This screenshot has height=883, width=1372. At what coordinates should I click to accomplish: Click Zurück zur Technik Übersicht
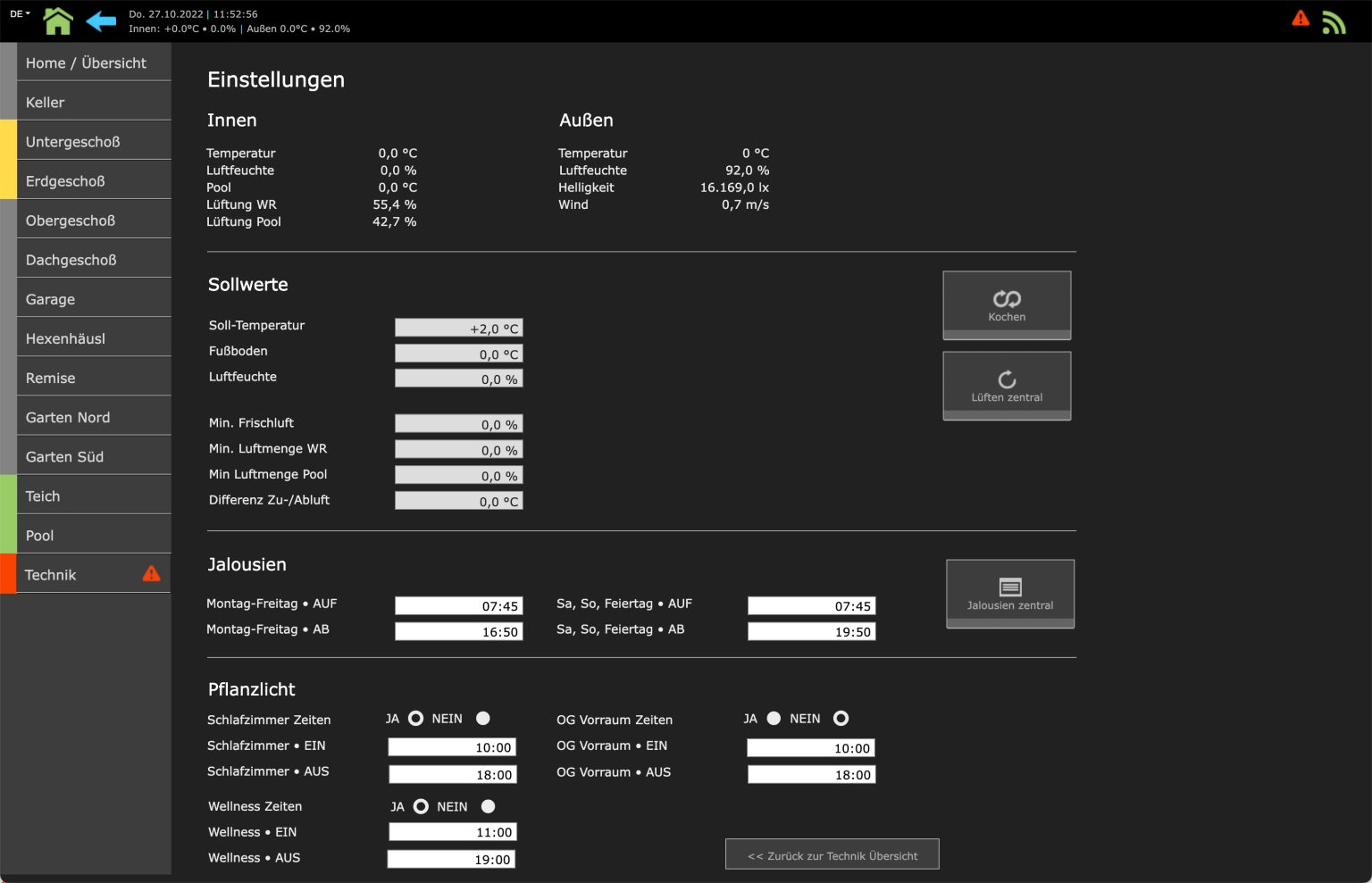pyautogui.click(x=832, y=854)
